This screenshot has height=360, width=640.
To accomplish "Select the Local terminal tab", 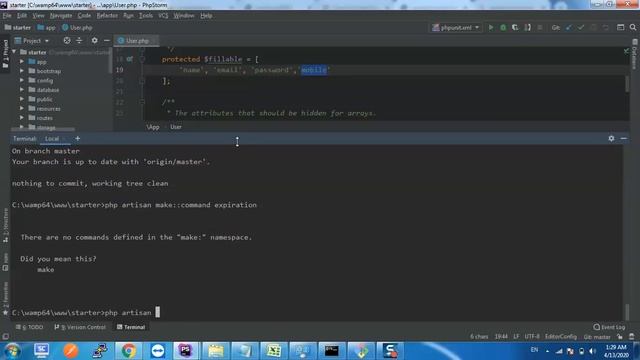I will click(x=52, y=139).
